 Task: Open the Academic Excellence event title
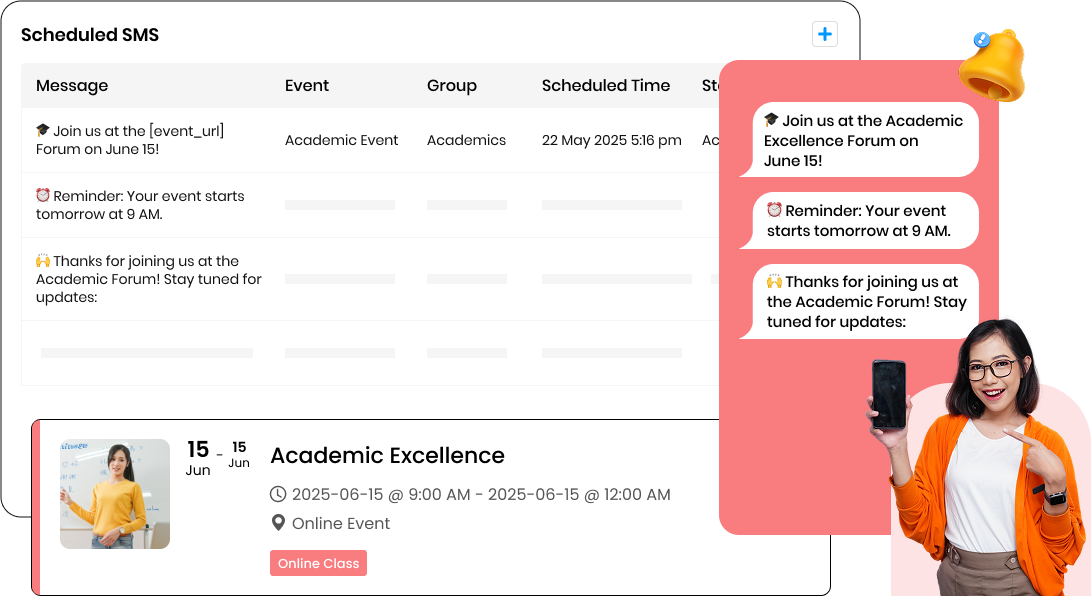point(387,455)
